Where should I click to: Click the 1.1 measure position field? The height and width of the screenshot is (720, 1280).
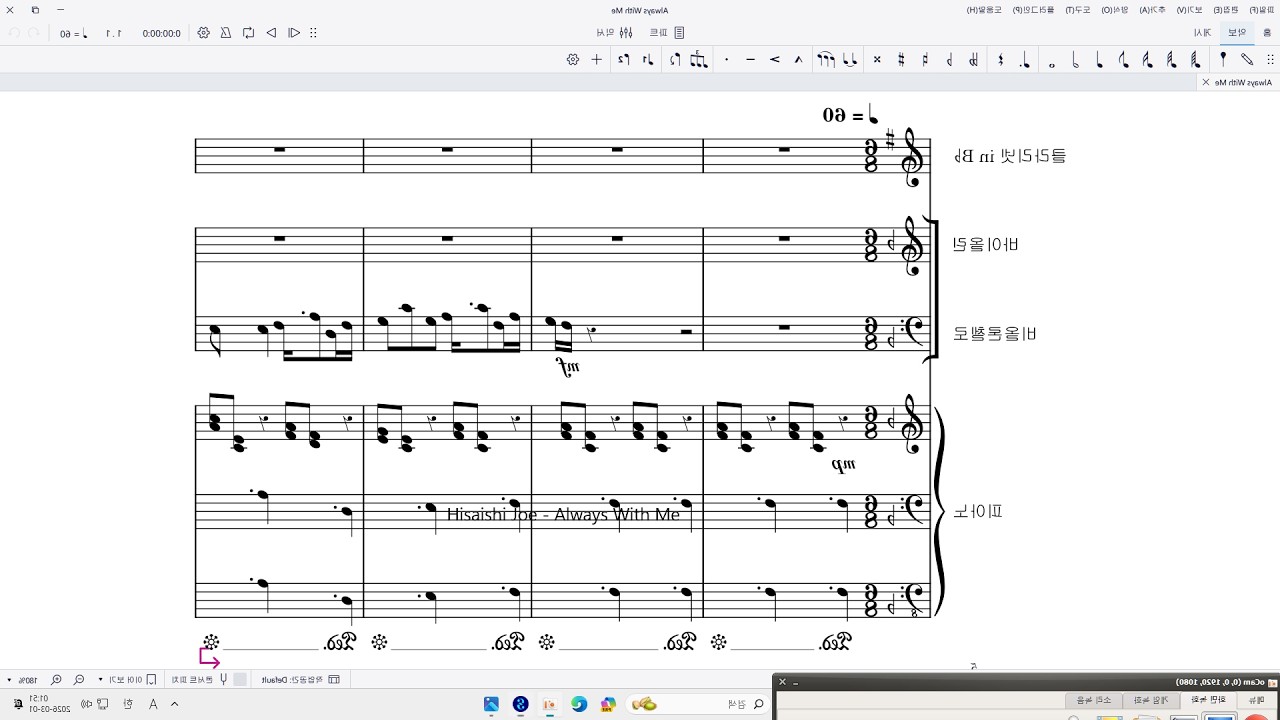[x=113, y=33]
